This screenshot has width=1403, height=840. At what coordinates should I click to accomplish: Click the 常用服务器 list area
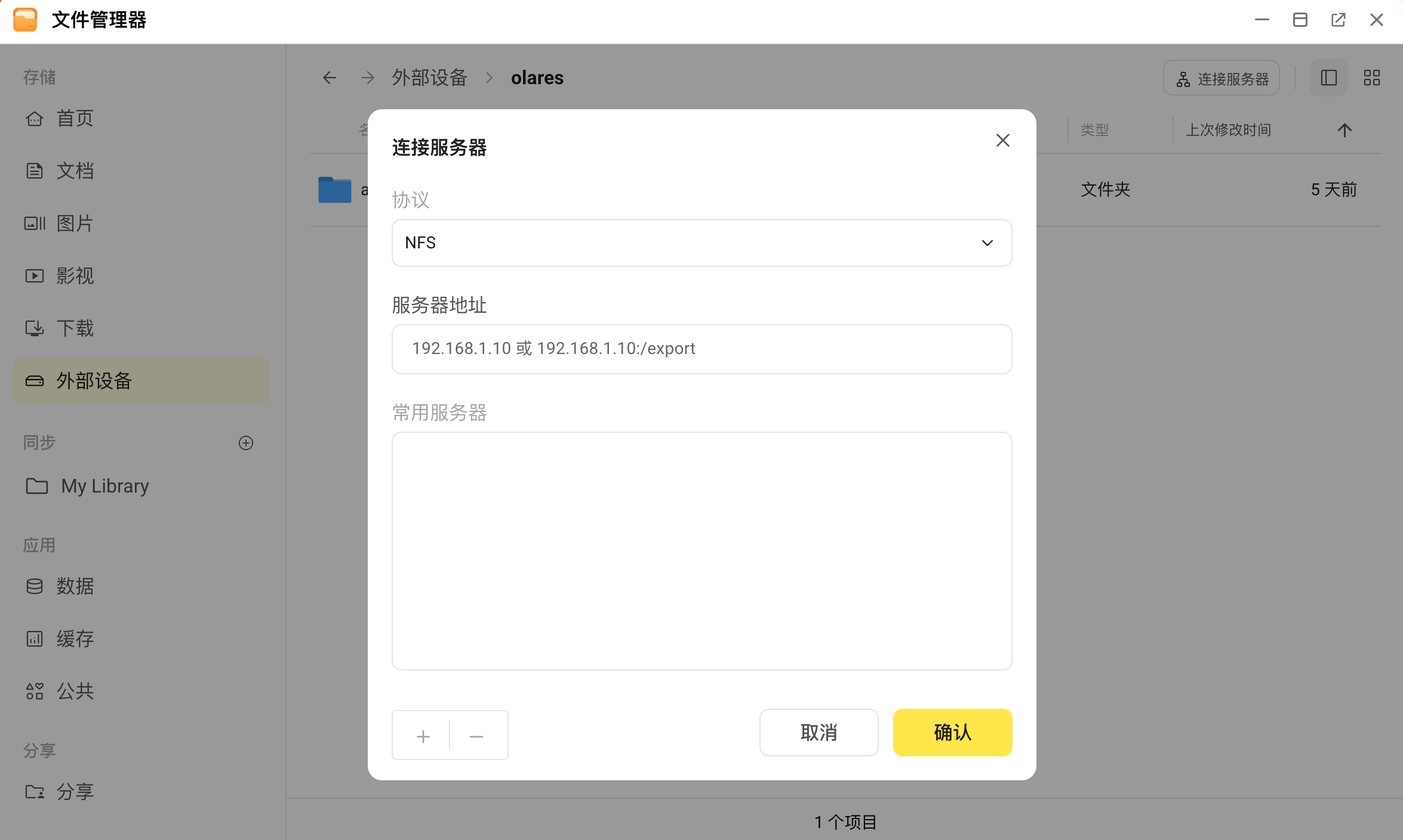701,551
